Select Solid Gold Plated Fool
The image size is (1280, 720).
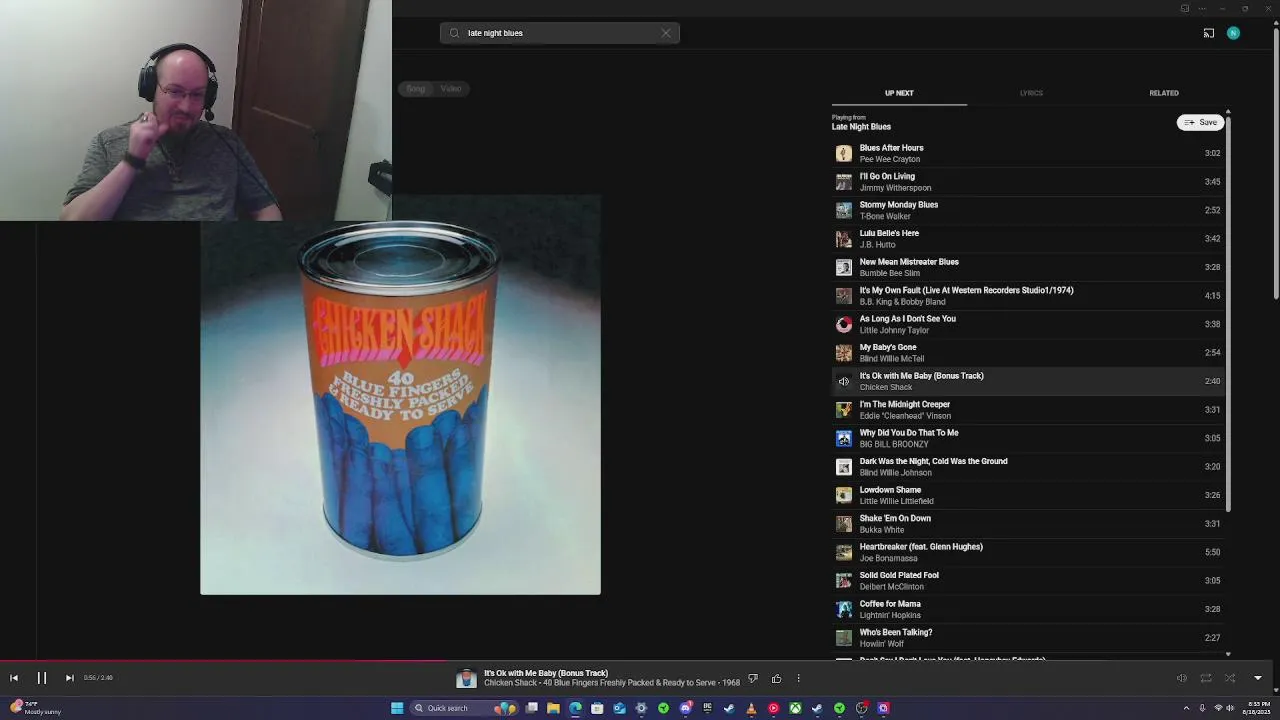[1028, 581]
